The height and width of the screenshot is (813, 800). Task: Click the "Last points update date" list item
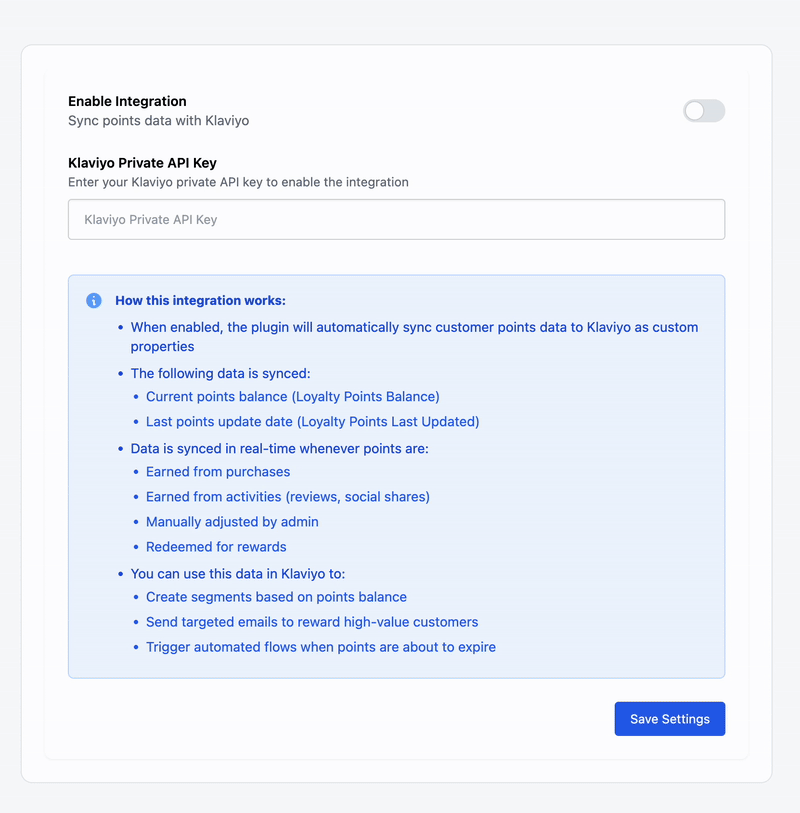tap(312, 422)
